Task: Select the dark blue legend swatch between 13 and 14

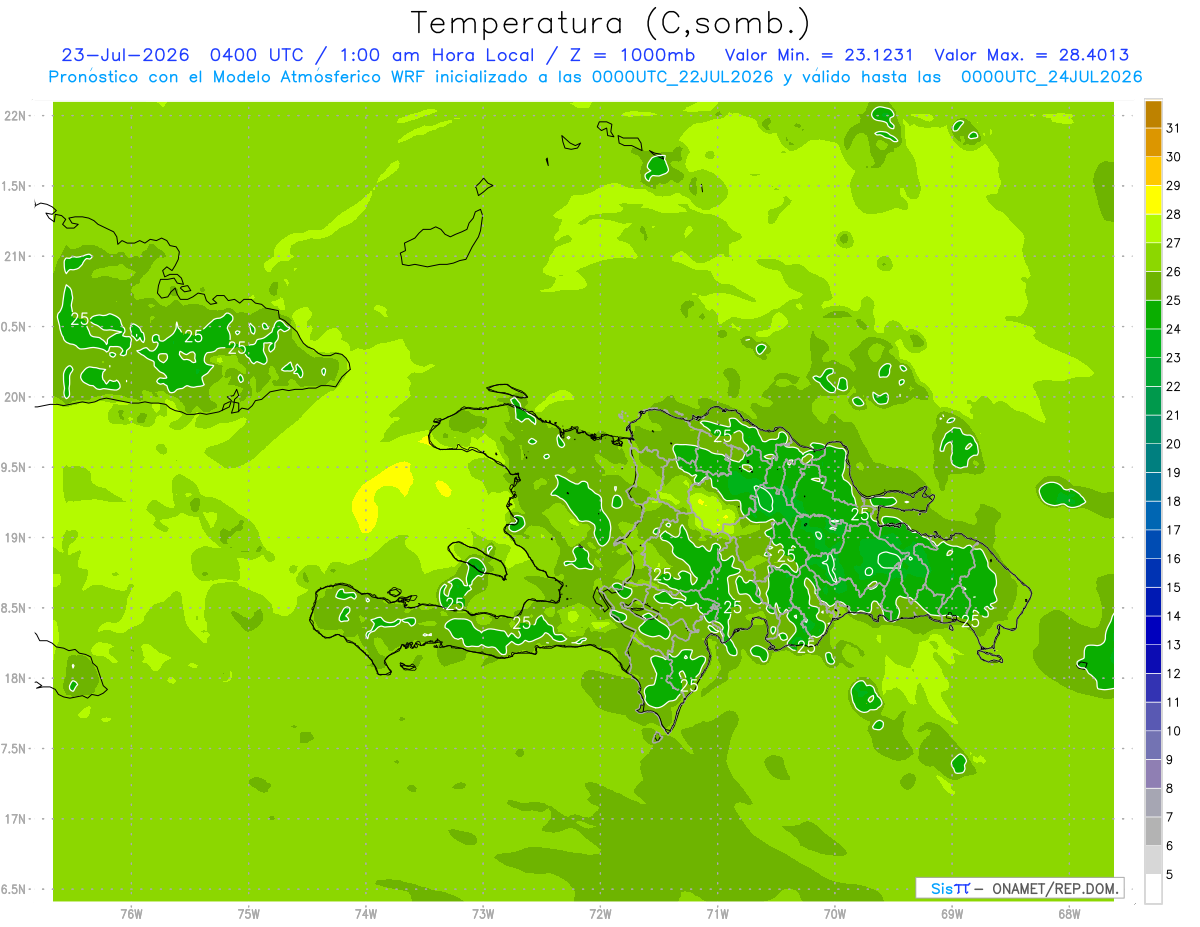Action: [x=1153, y=631]
